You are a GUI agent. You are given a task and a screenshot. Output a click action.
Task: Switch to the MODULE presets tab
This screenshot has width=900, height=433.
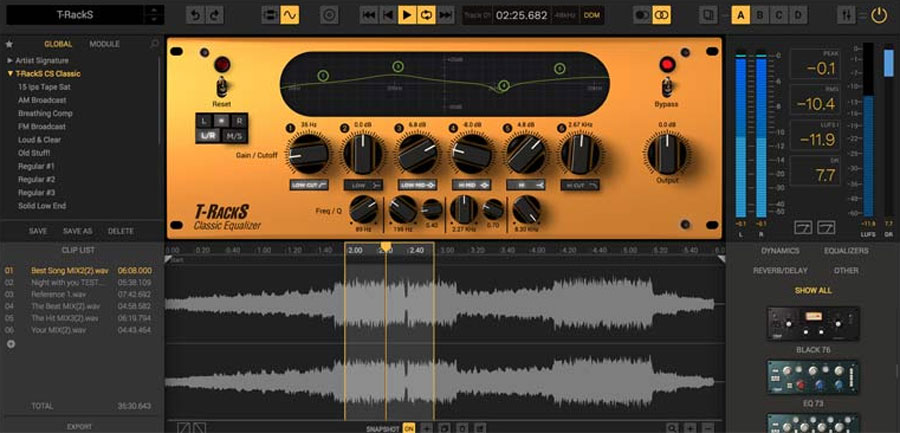tap(104, 44)
